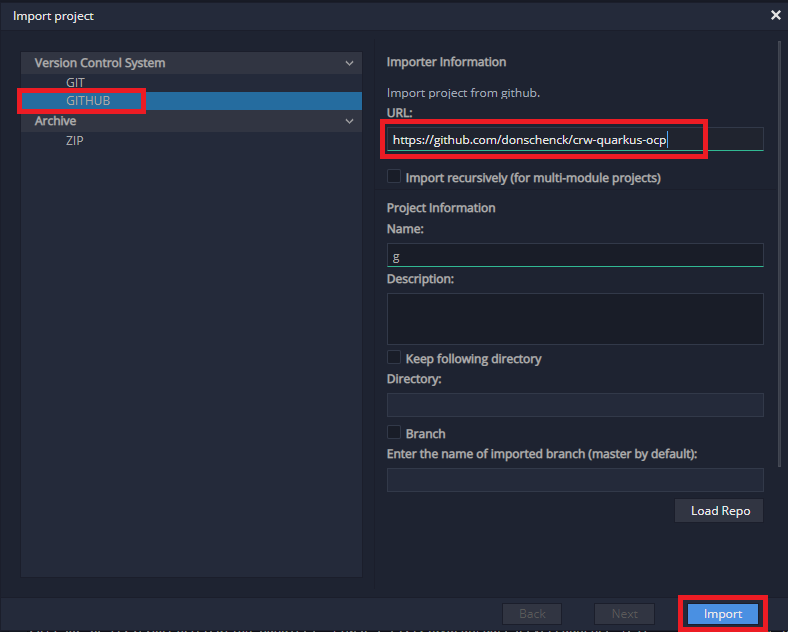This screenshot has width=788, height=632.
Task: Click the Project Information heading
Action: [441, 208]
